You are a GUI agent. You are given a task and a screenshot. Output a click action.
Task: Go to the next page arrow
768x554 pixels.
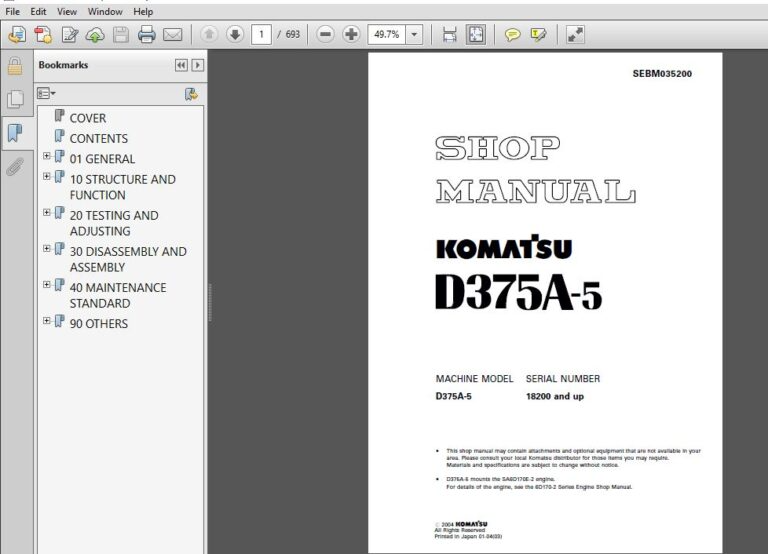[235, 35]
